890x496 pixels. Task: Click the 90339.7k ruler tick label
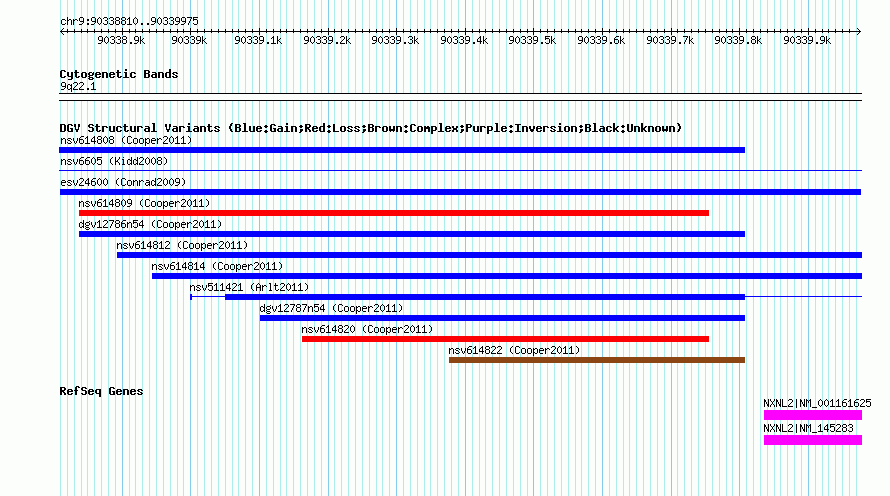point(670,40)
